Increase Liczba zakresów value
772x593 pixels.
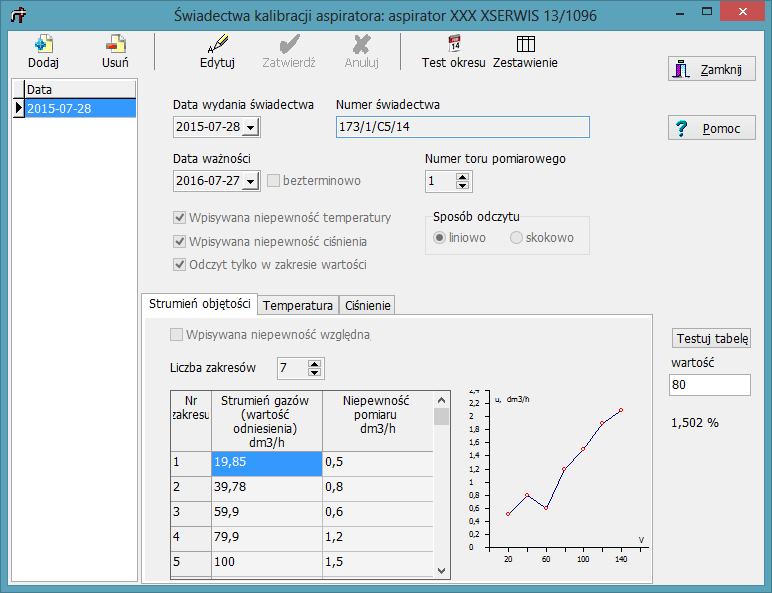point(314,364)
